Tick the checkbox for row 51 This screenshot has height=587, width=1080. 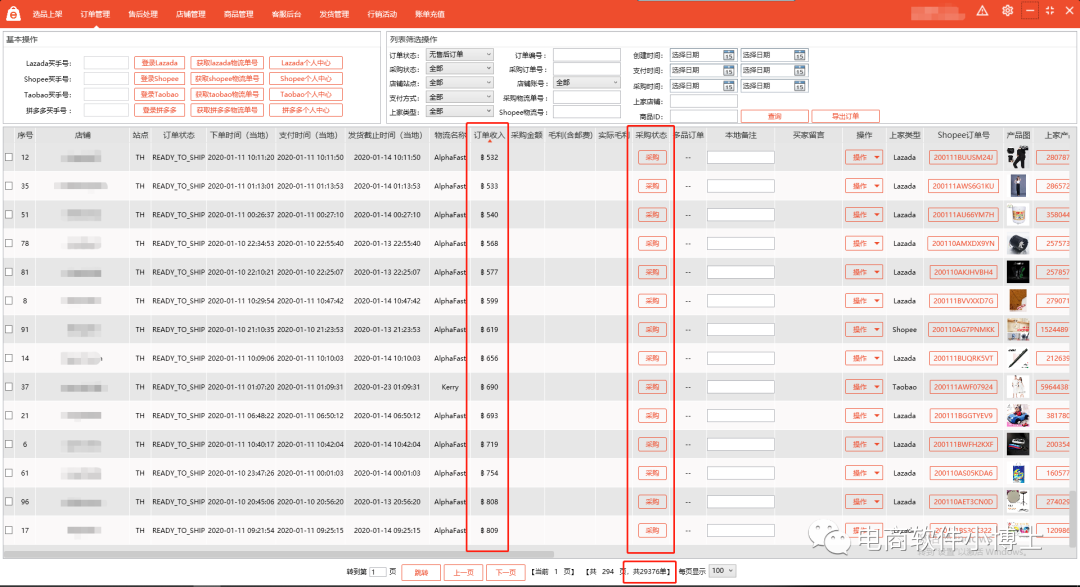(x=9, y=214)
